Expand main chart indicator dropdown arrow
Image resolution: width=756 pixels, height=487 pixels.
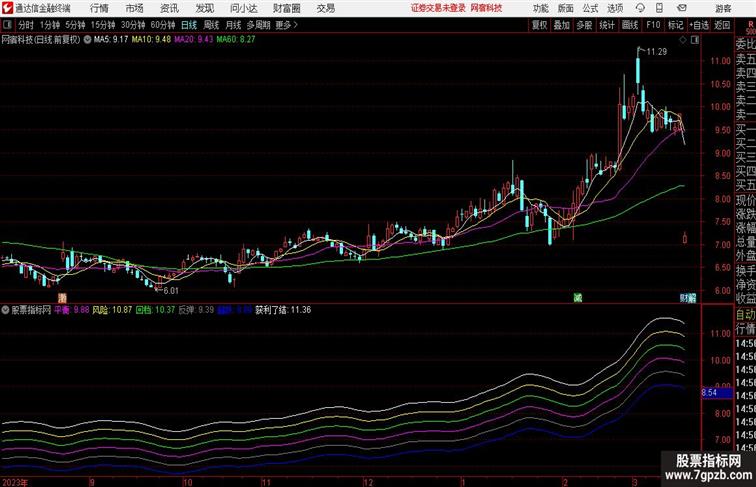(x=87, y=40)
